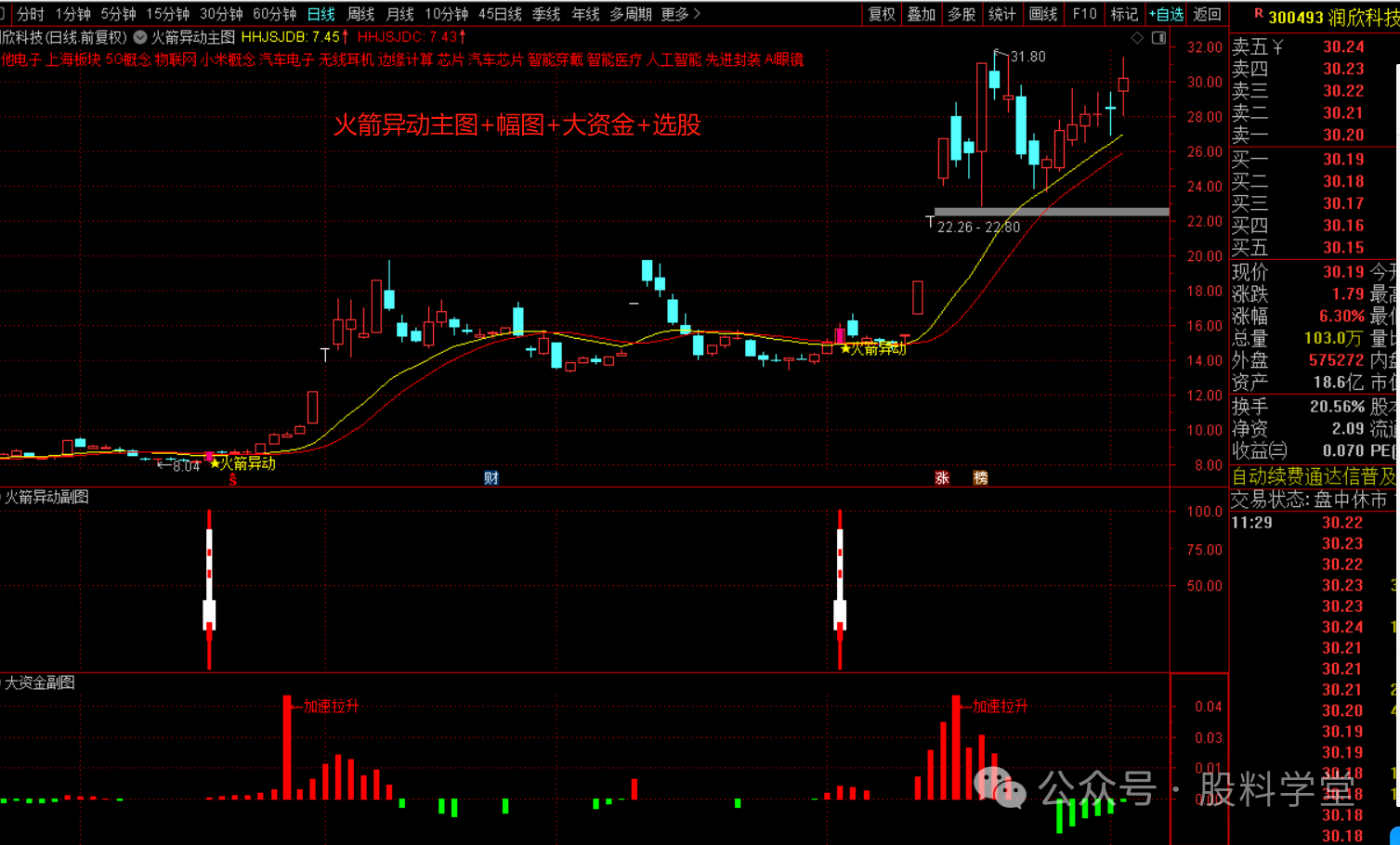Click the 榜 marker icon on the timeline
Screen dimensions: 1400x845
980,478
